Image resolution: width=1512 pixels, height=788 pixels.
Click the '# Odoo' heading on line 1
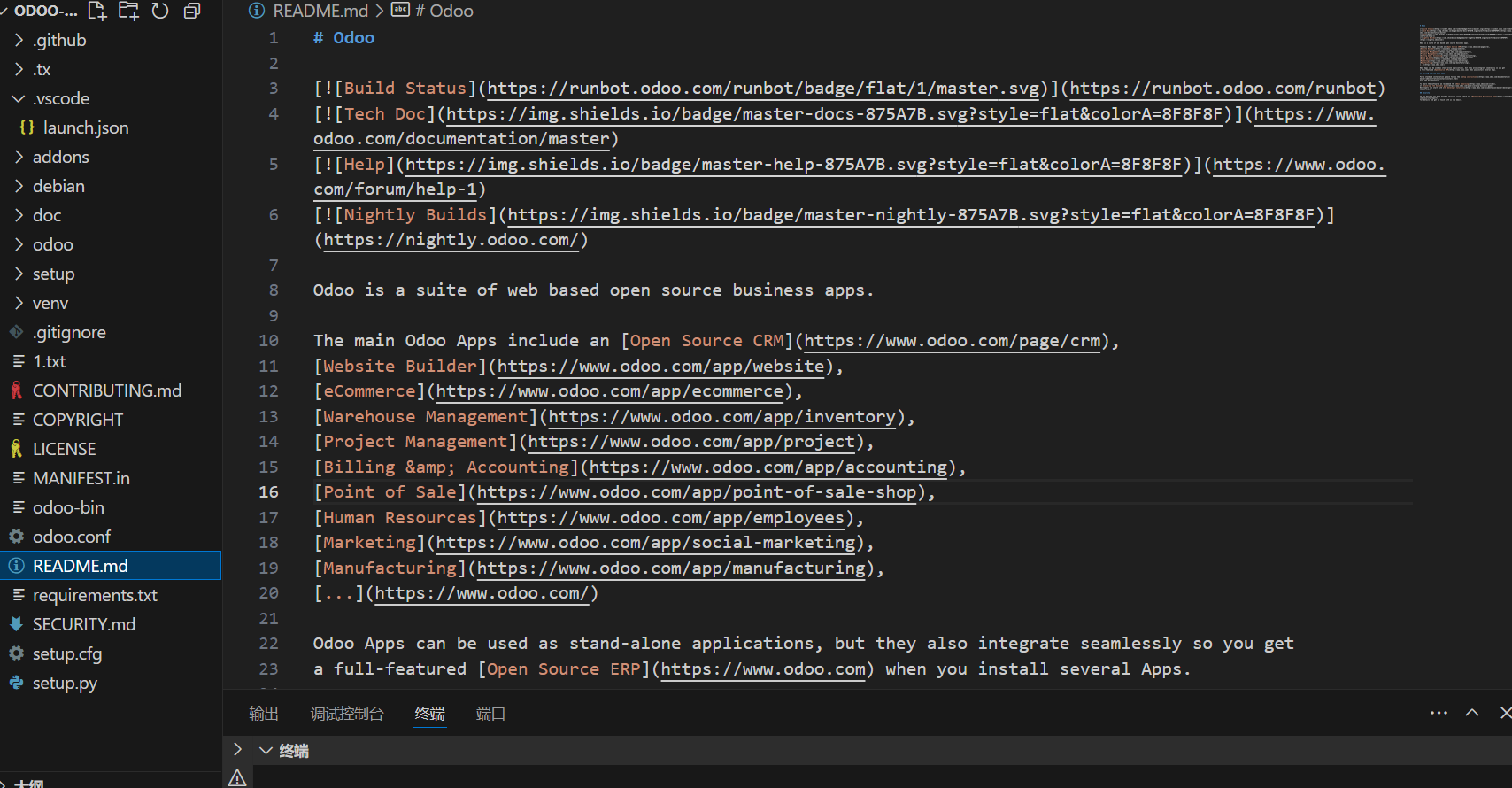point(344,38)
